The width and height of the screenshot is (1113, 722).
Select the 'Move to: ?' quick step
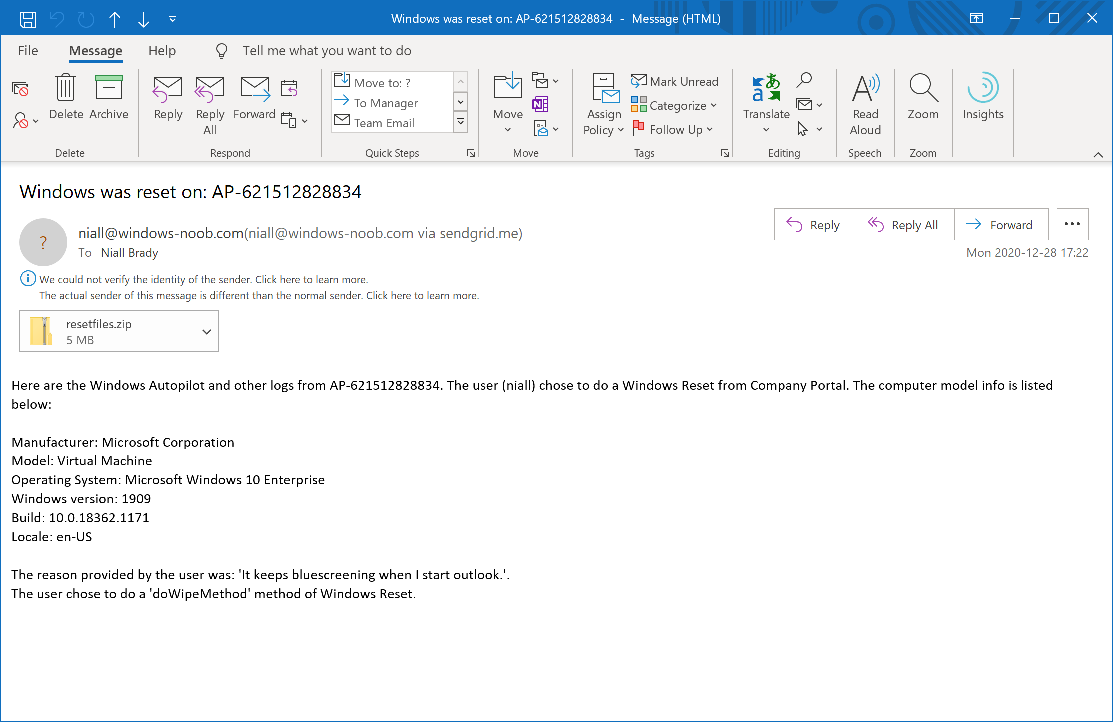393,82
